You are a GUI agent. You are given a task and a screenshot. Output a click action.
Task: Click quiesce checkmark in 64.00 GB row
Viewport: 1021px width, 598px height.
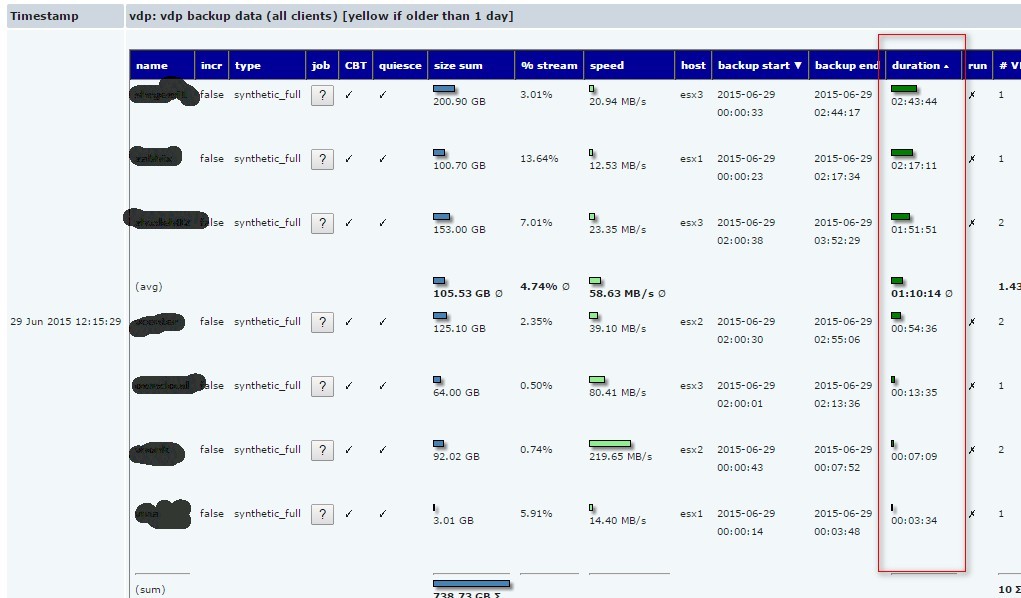[x=382, y=386]
